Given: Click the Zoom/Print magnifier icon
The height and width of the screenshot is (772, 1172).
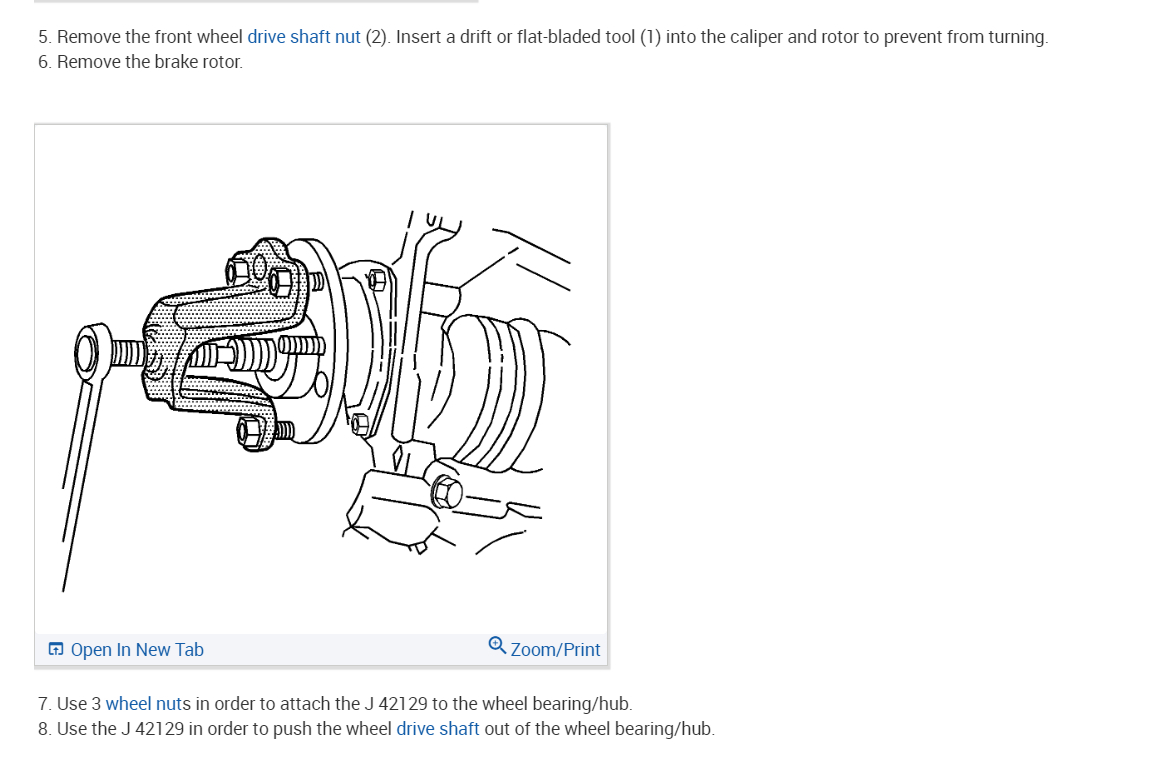Looking at the screenshot, I should click(497, 645).
